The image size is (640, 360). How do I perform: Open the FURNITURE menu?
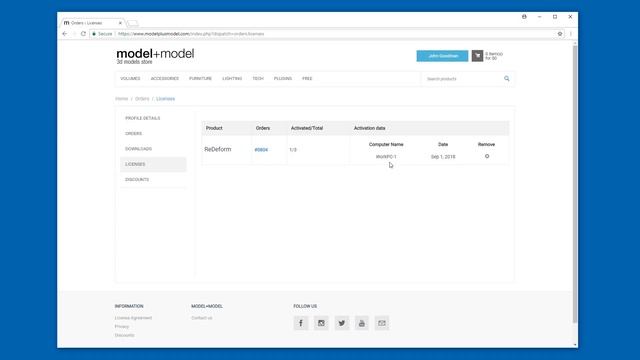point(200,78)
